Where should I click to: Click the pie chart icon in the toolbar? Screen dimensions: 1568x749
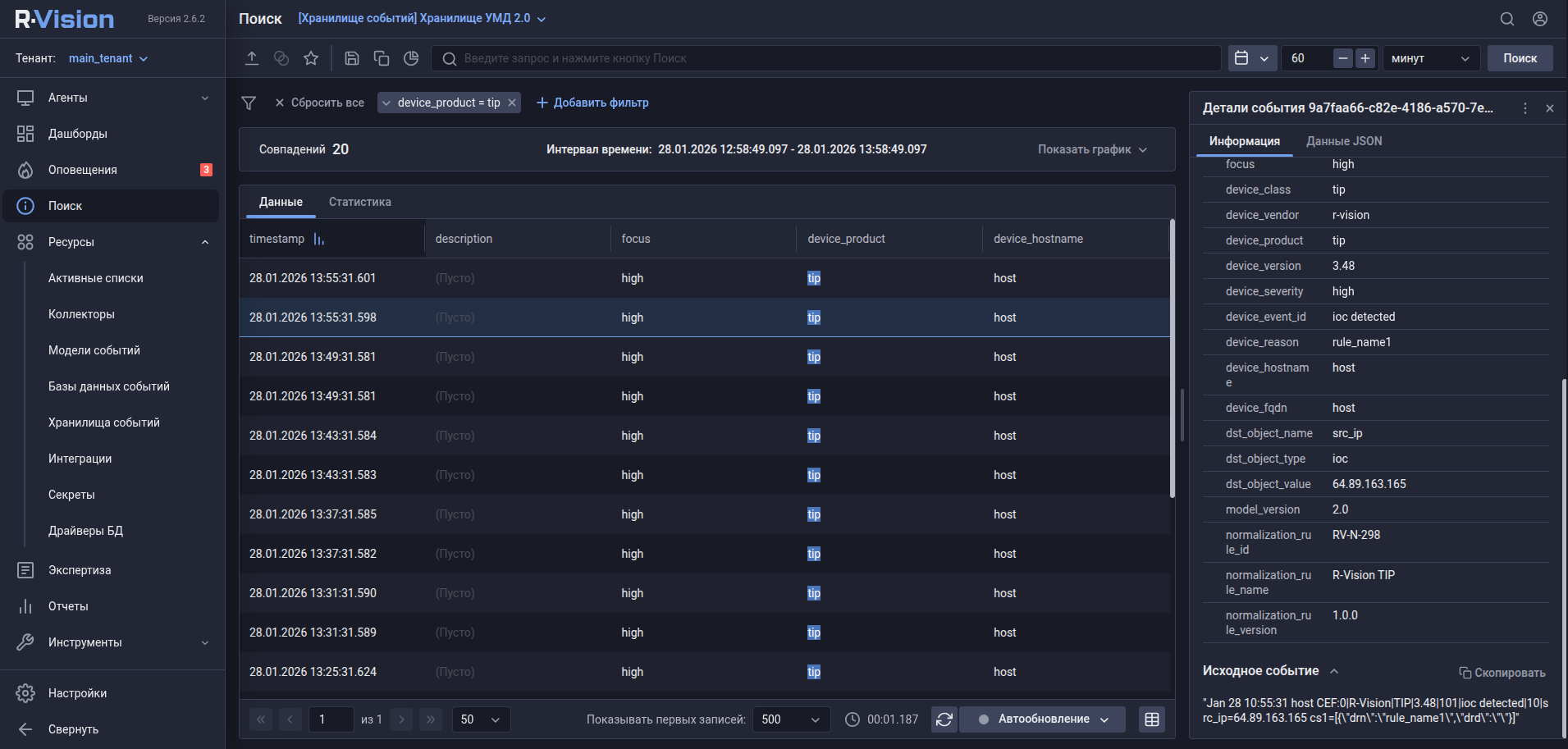[x=411, y=58]
